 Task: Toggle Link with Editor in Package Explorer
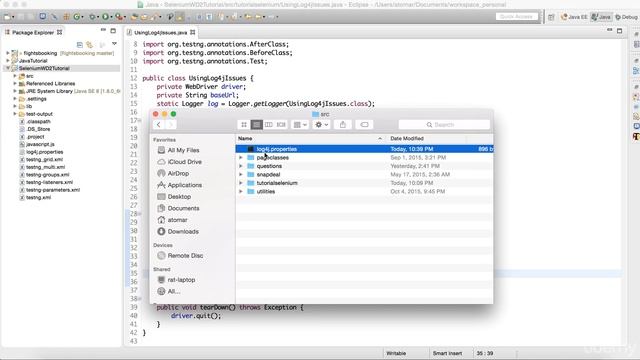click(90, 44)
